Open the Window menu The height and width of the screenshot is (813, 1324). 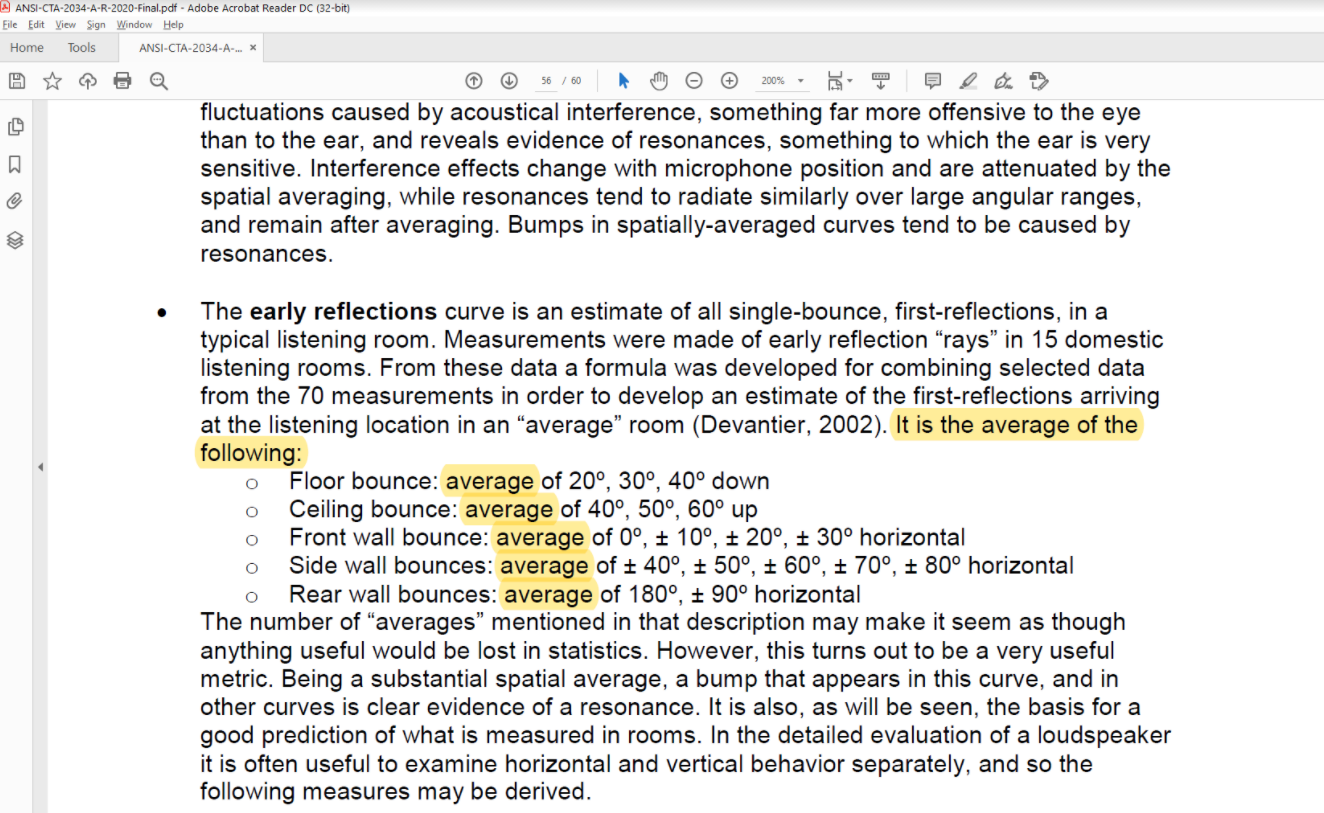[134, 24]
